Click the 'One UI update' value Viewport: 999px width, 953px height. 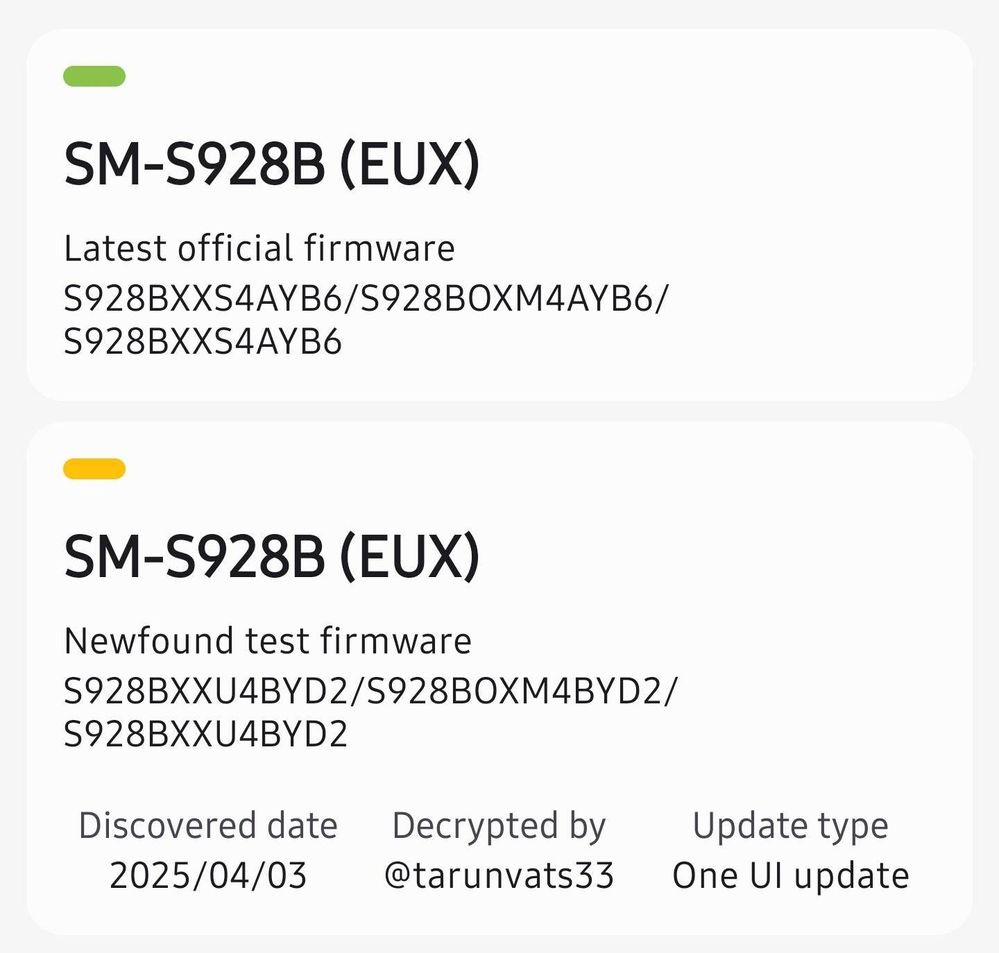(790, 876)
